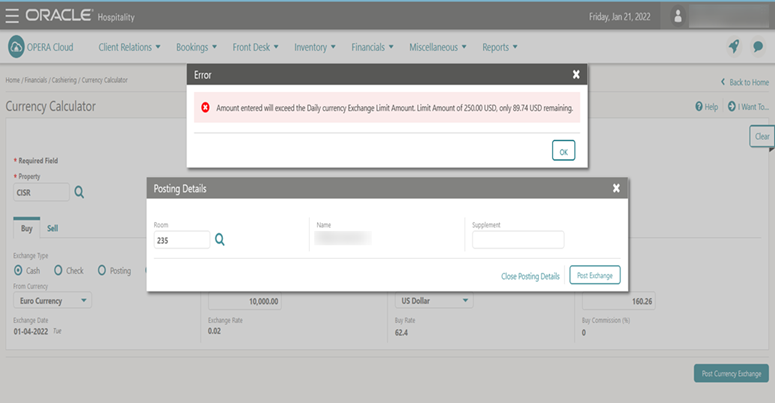Click the rocket quick launch icon
Viewport: 775px width, 403px height.
(734, 47)
